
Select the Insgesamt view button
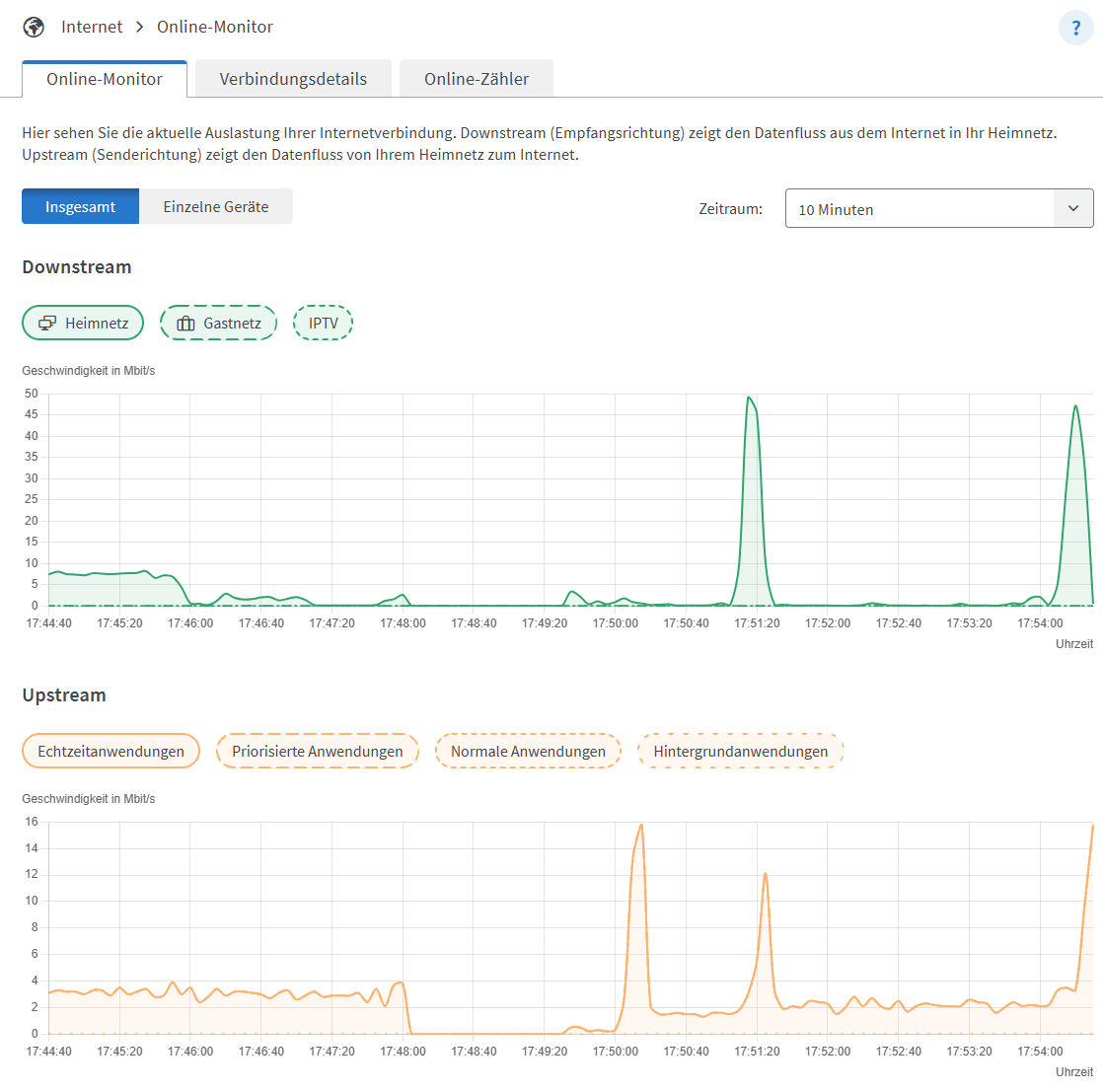80,206
